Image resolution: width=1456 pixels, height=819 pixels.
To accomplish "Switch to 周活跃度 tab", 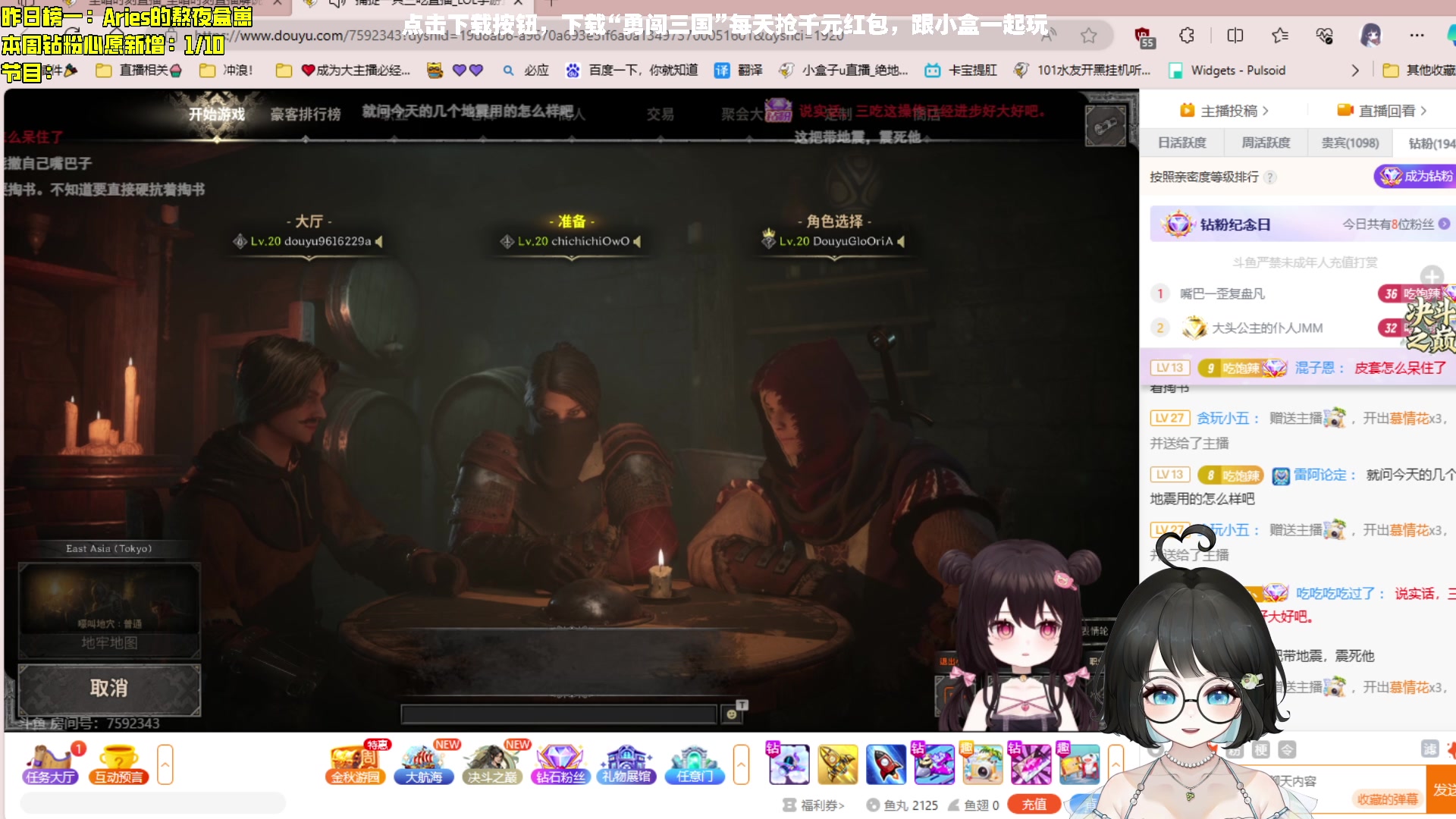I will click(1266, 143).
